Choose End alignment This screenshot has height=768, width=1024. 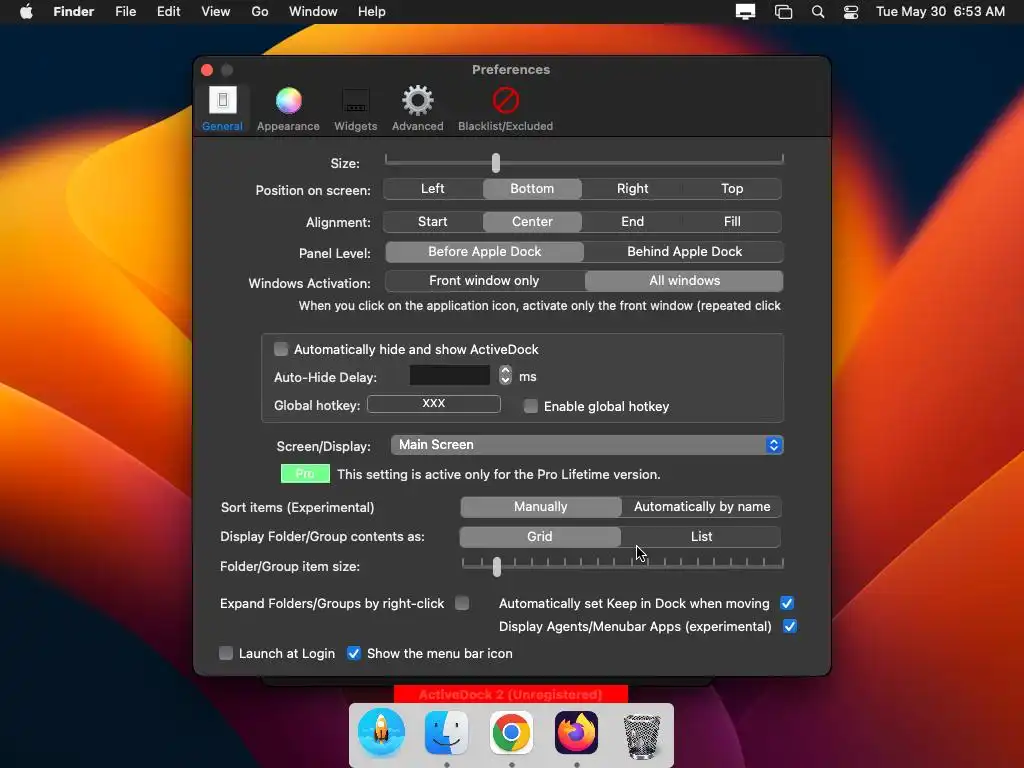632,221
